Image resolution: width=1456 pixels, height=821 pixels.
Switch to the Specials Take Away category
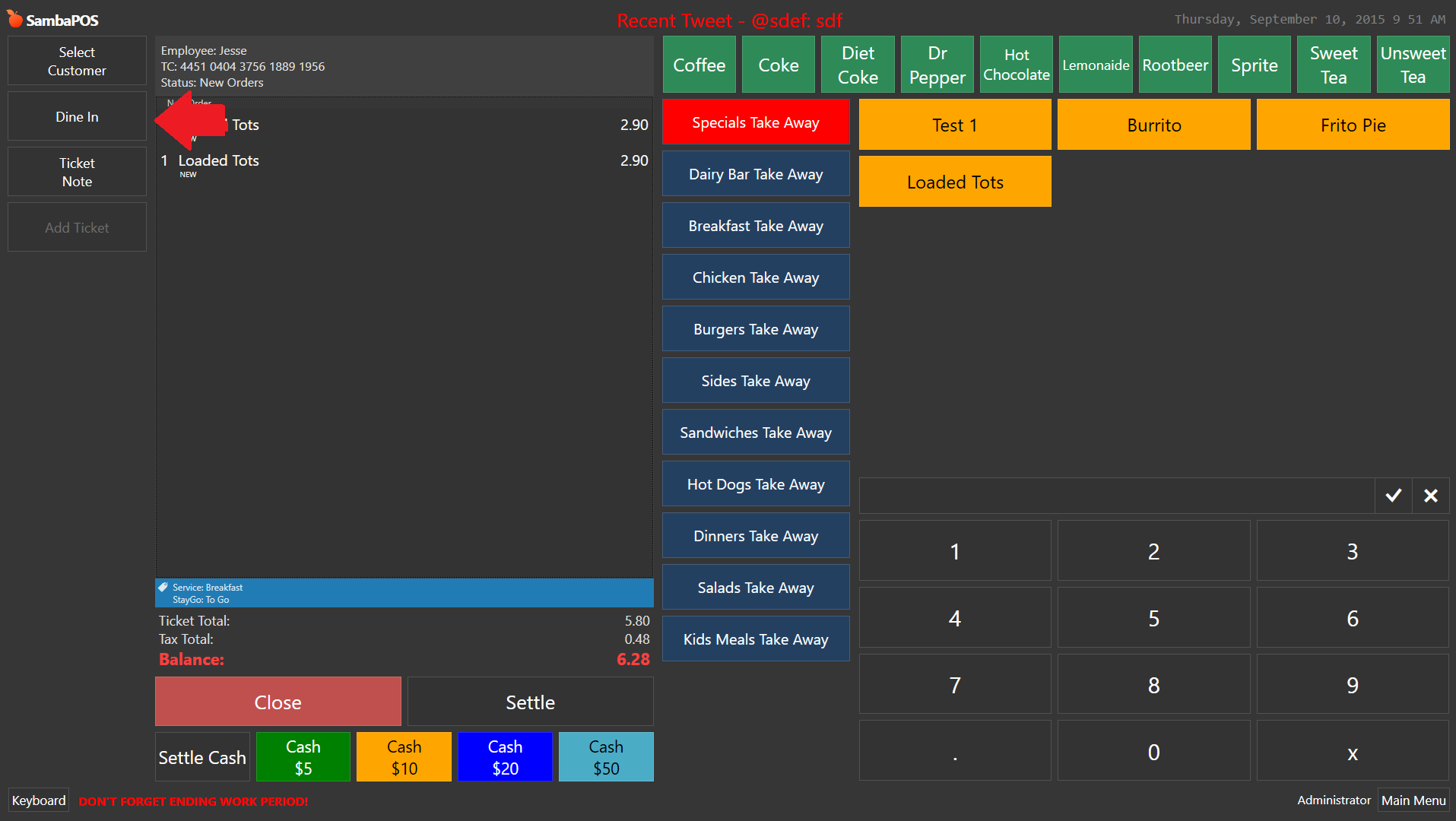[755, 122]
